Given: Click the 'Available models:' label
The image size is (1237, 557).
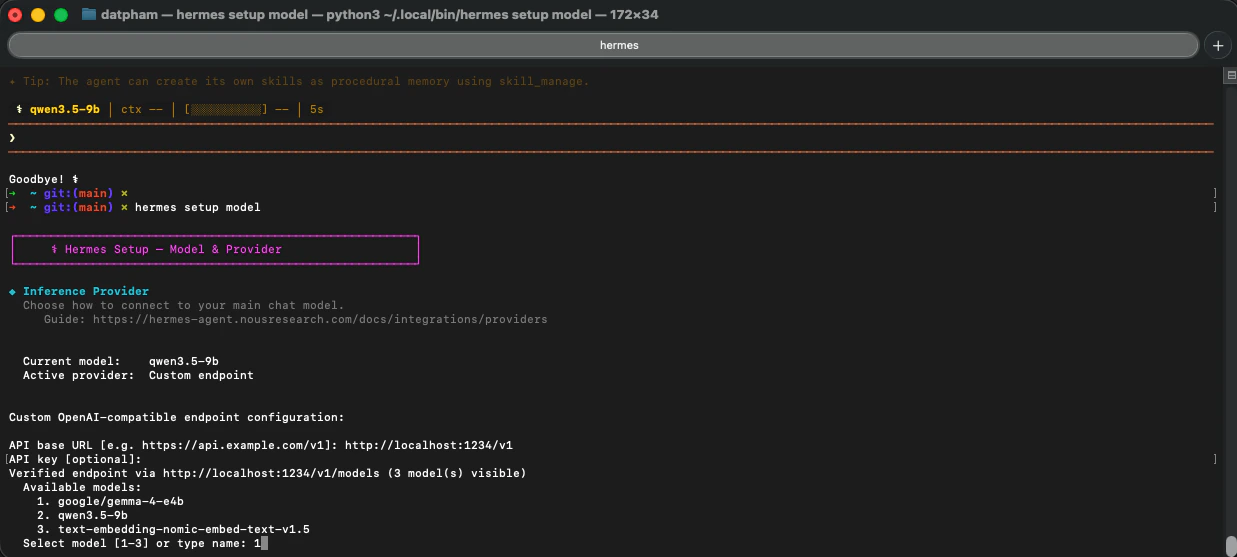Looking at the screenshot, I should tap(82, 487).
